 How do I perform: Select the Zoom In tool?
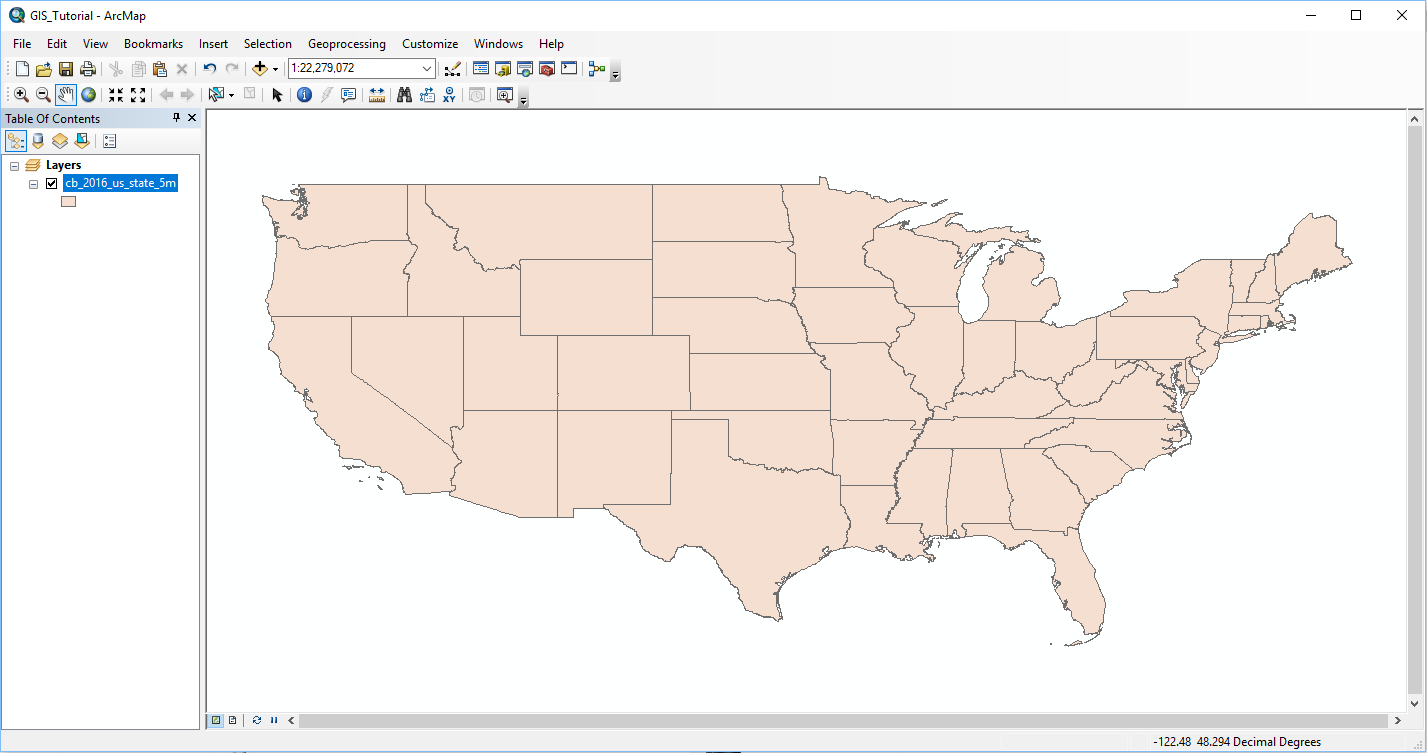pyautogui.click(x=20, y=95)
